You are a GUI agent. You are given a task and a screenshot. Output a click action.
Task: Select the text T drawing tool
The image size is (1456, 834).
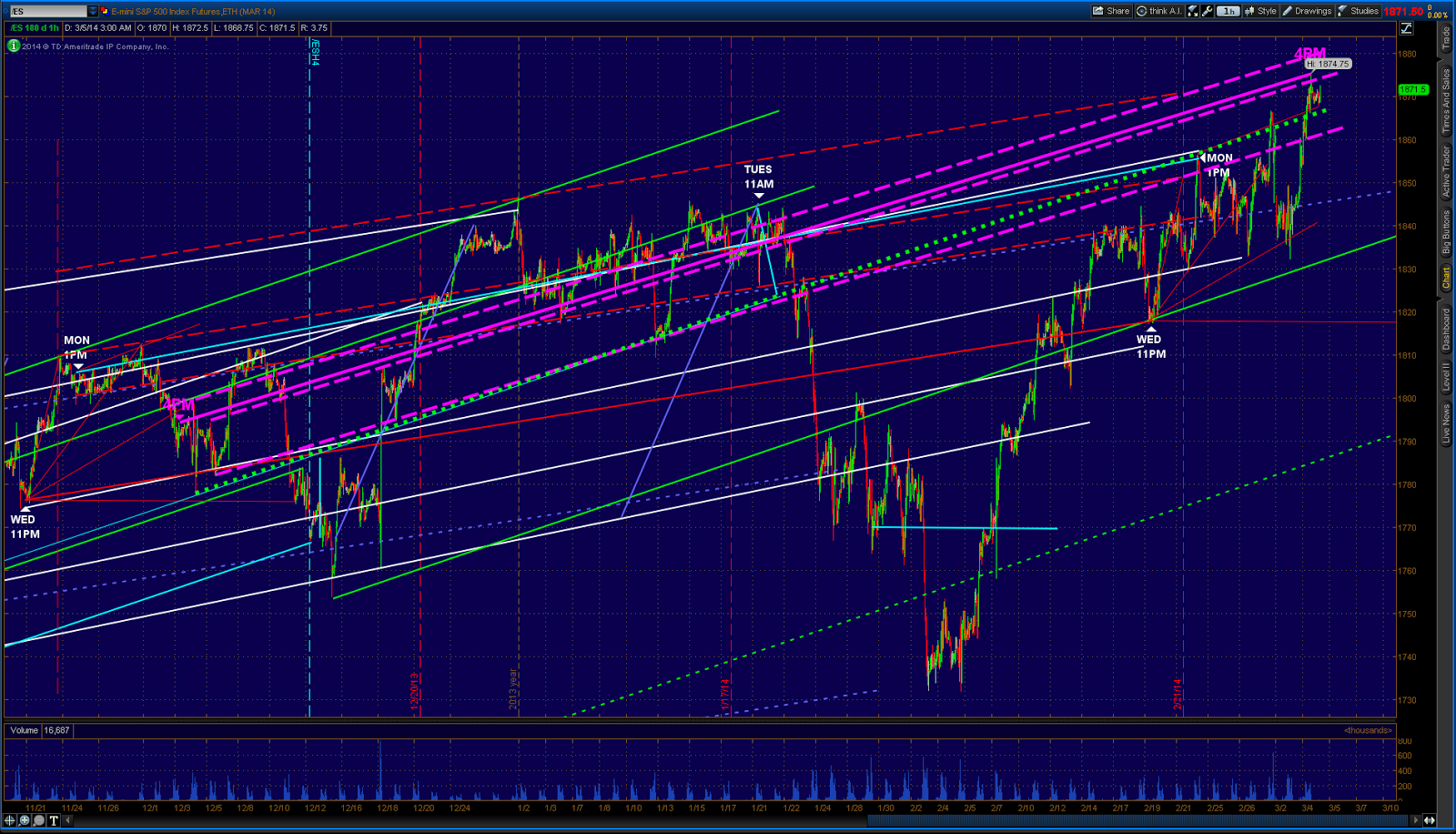click(54, 820)
